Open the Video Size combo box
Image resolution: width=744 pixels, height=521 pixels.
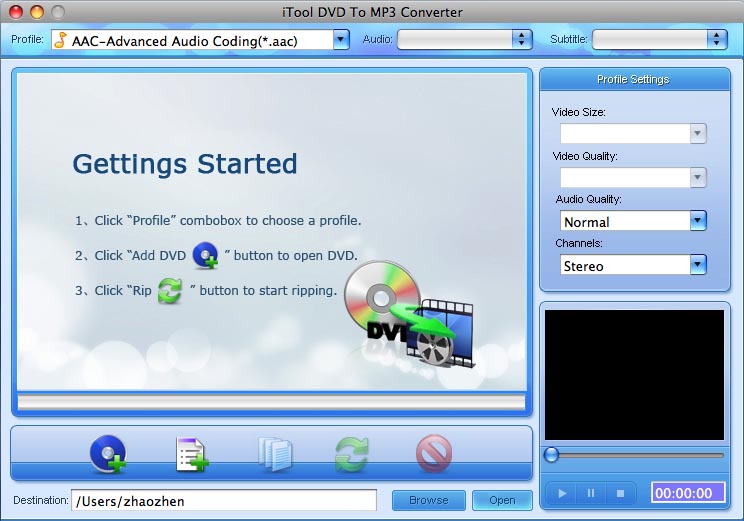click(633, 134)
